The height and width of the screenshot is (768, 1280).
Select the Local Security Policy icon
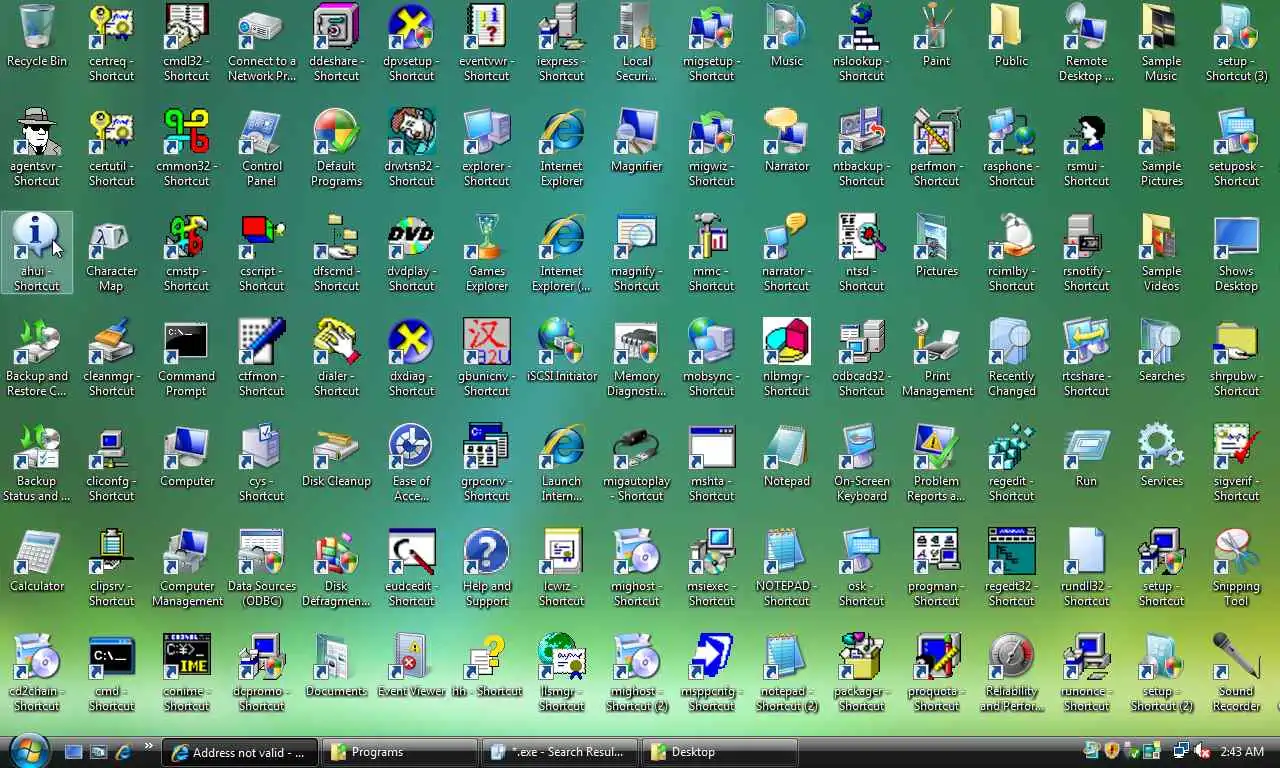point(637,43)
